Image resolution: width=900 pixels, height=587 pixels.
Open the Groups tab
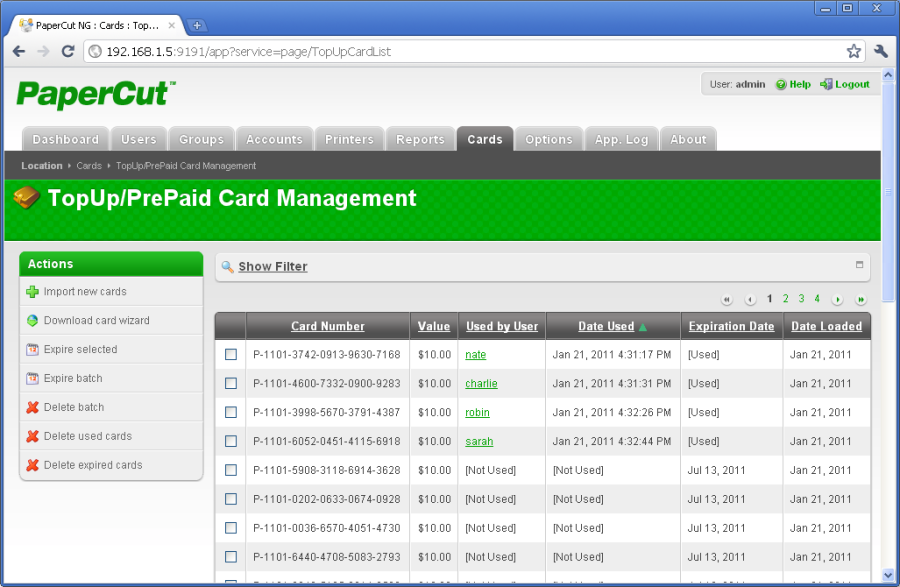(201, 139)
